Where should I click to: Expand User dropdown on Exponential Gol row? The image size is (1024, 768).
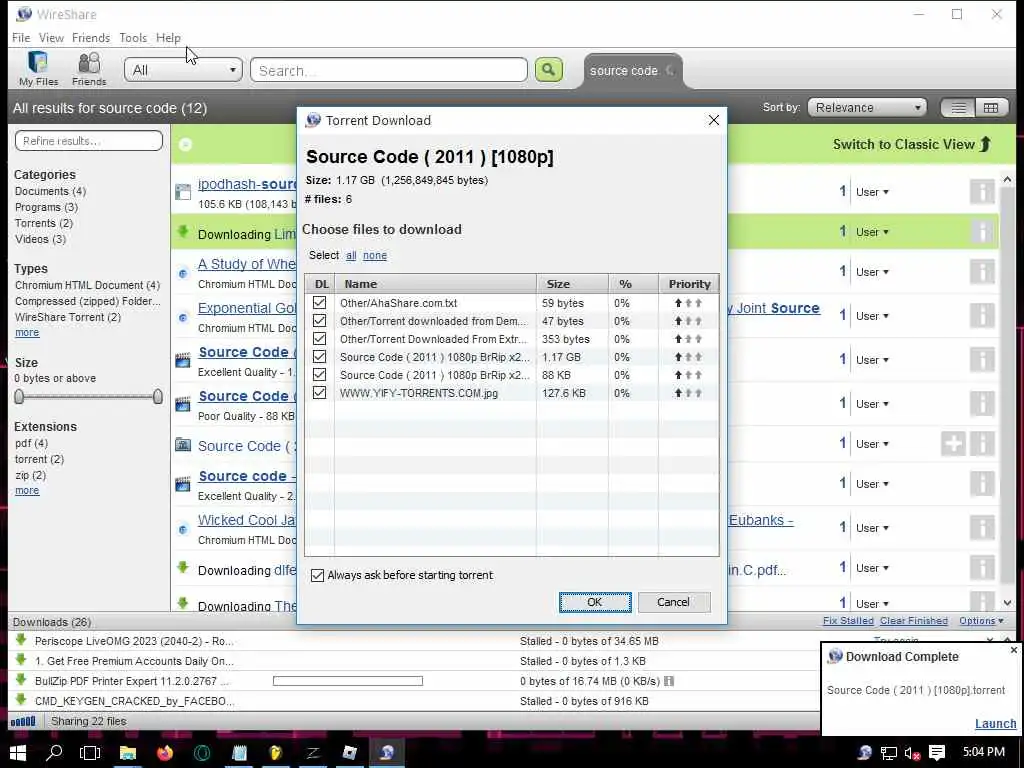click(x=872, y=315)
